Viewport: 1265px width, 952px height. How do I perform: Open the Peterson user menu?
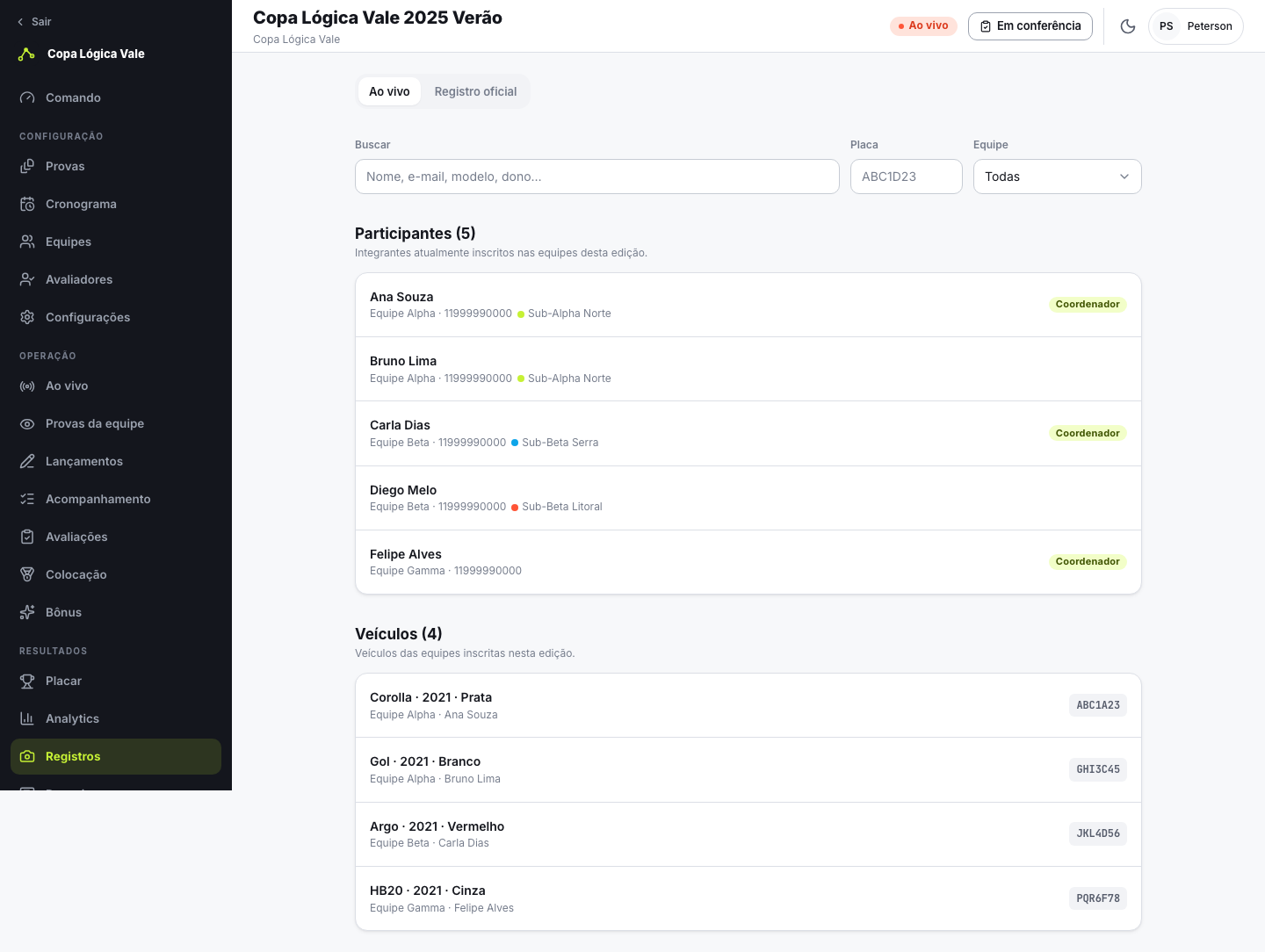coord(1196,26)
